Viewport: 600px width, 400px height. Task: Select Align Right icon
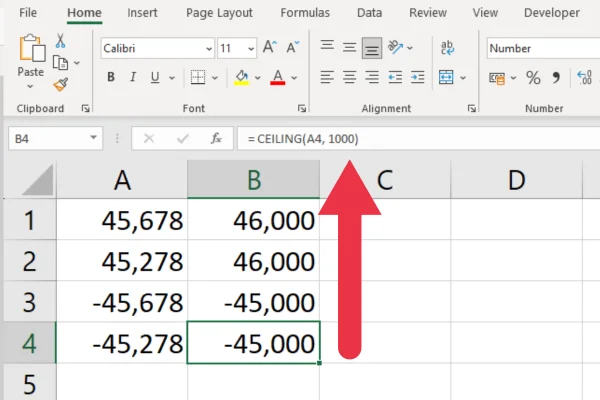click(x=372, y=77)
